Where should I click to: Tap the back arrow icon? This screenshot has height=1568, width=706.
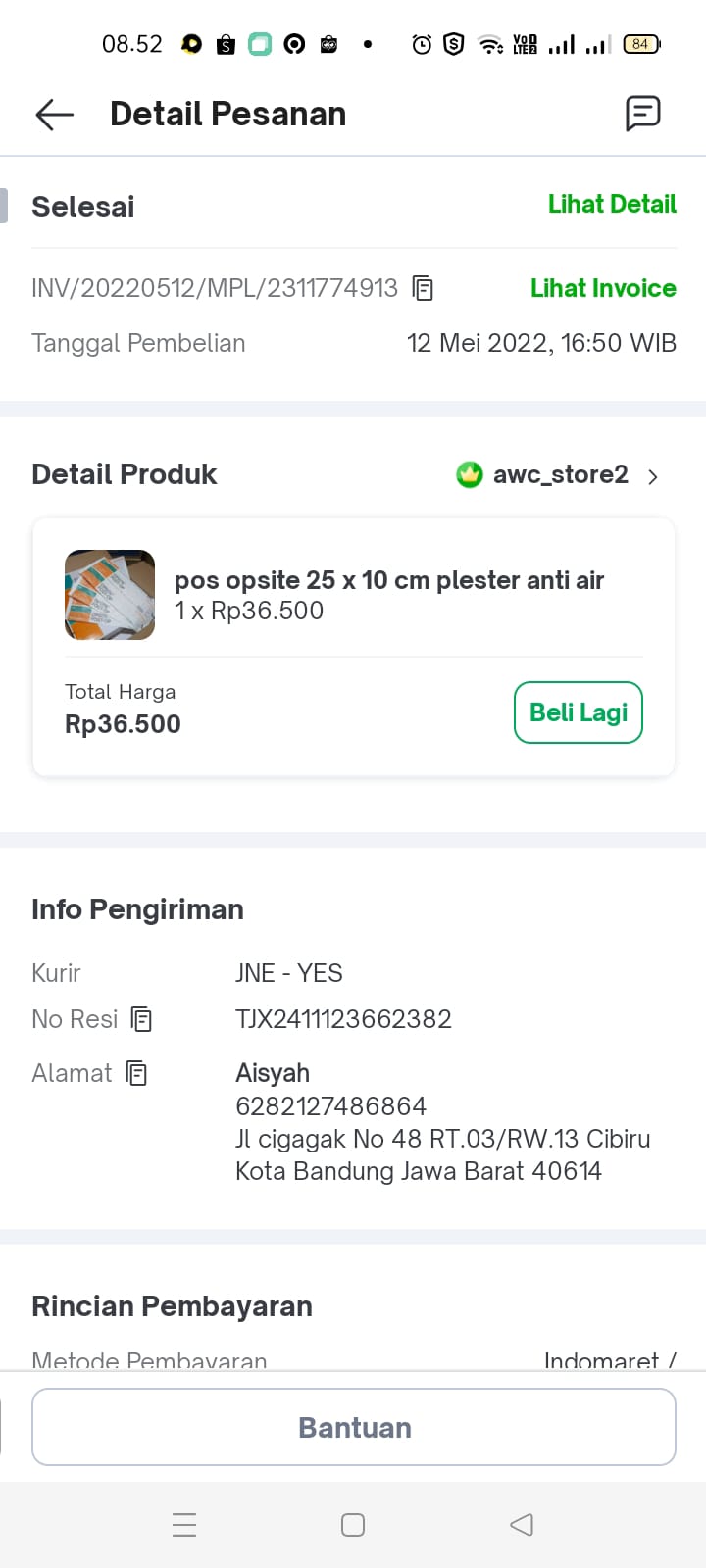(55, 115)
